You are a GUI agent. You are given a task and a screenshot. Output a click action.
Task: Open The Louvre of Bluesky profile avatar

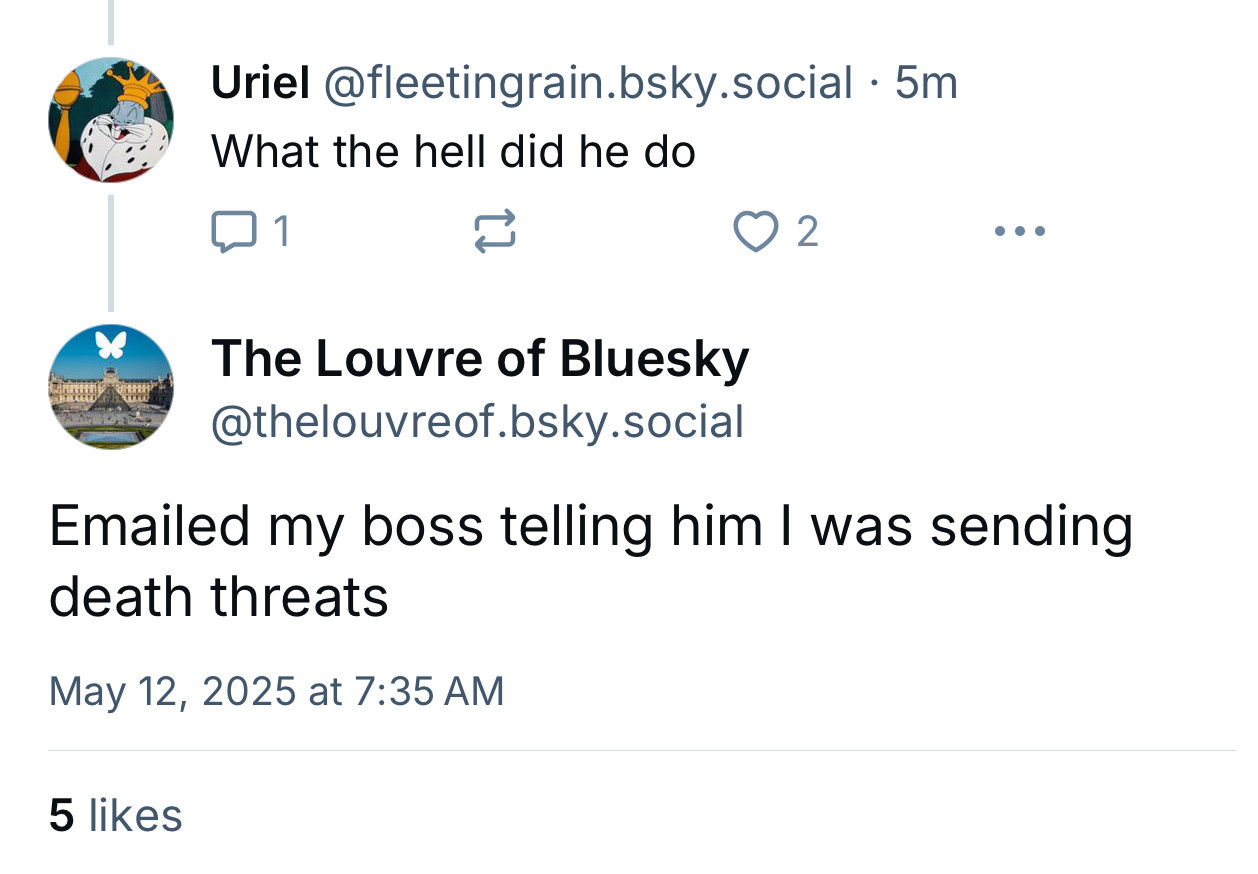click(110, 387)
